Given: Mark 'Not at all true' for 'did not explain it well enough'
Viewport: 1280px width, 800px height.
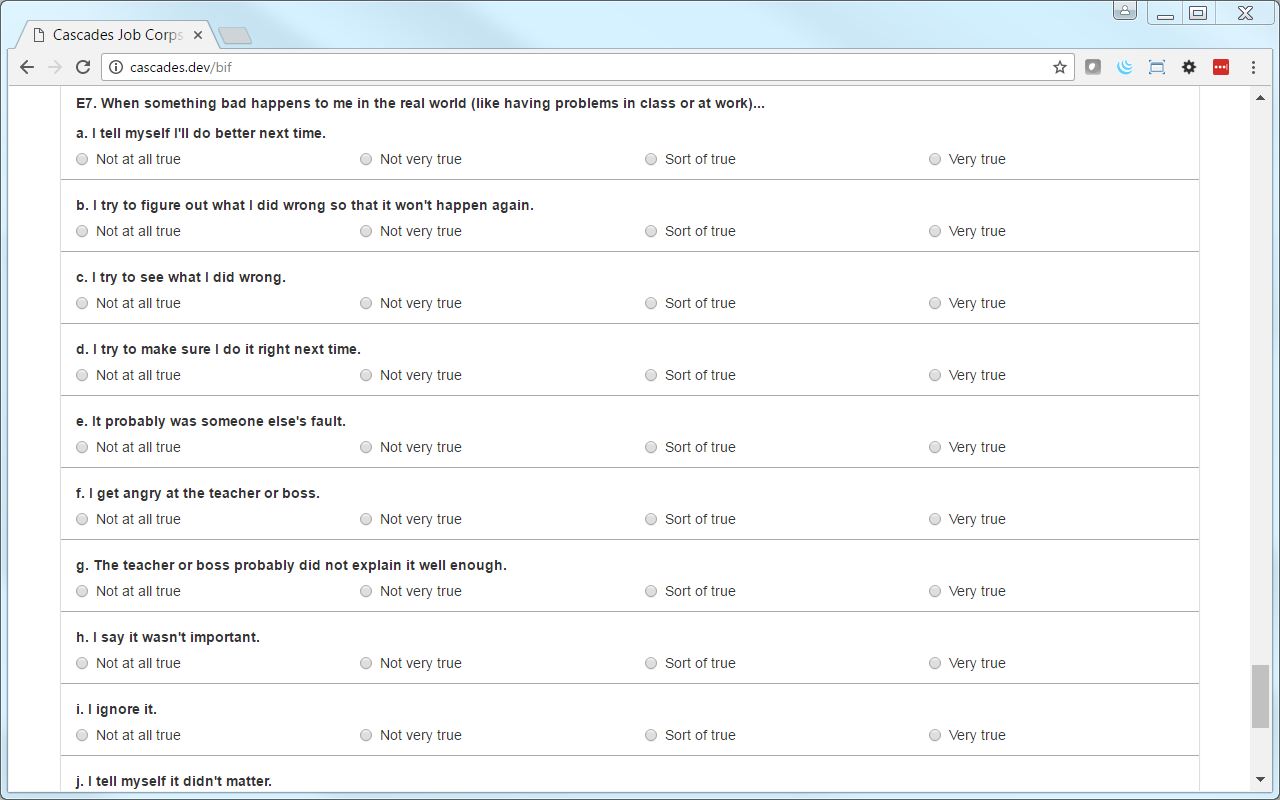Looking at the screenshot, I should coord(82,591).
